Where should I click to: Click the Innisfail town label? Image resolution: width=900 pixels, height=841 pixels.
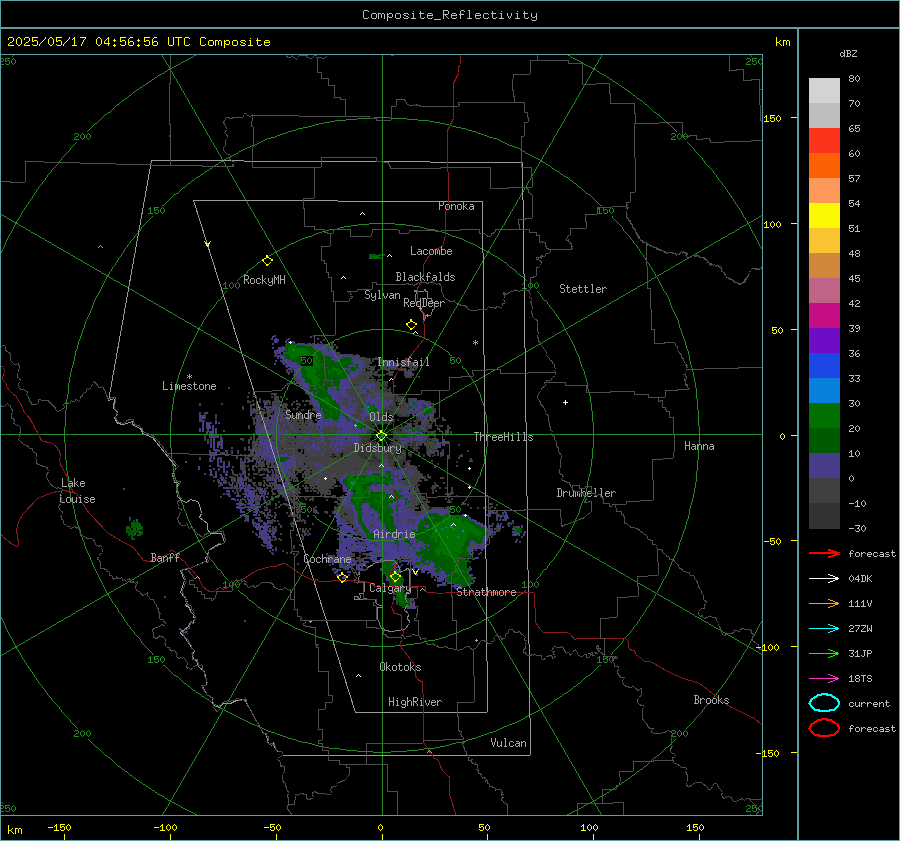click(x=403, y=362)
